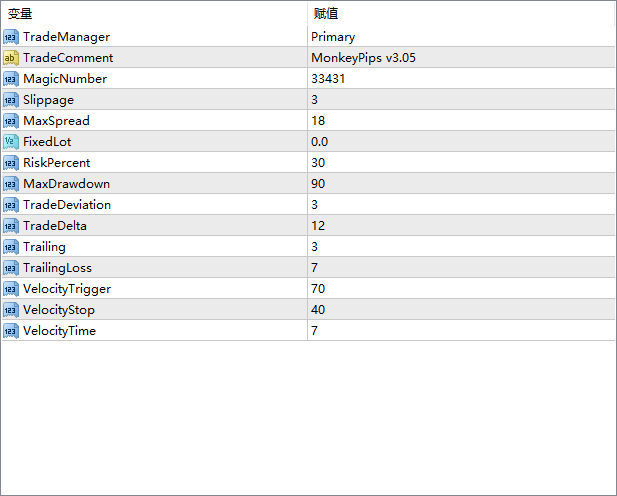Select the MaxSpread value field
617x496 pixels.
pos(460,121)
